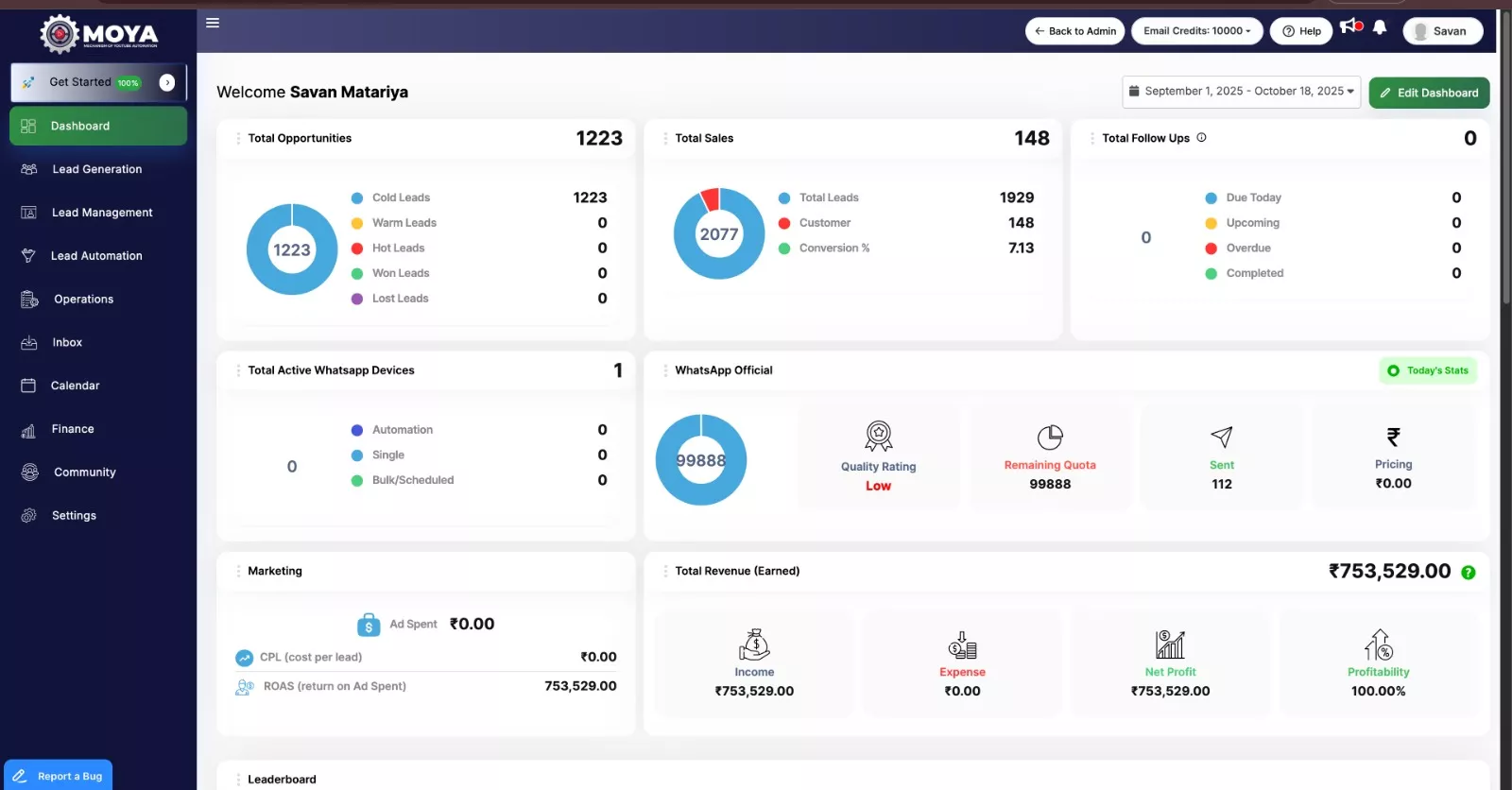Image resolution: width=1512 pixels, height=790 pixels.
Task: Click the info icon beside Total Follow Ups
Action: [1202, 138]
